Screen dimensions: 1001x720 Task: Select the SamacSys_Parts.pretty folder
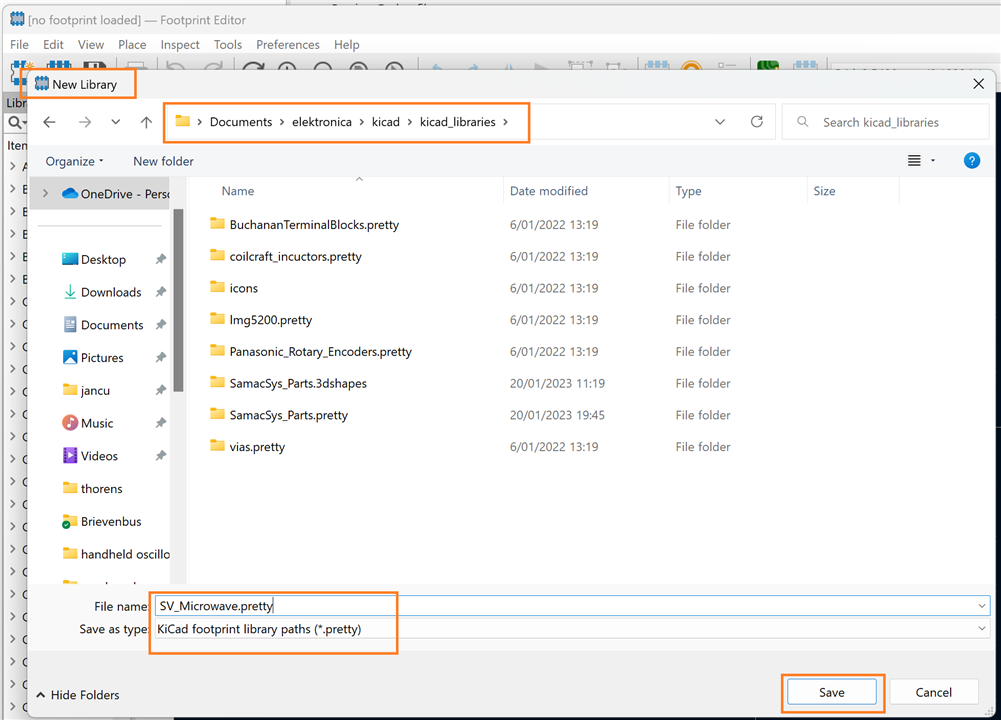[279, 415]
